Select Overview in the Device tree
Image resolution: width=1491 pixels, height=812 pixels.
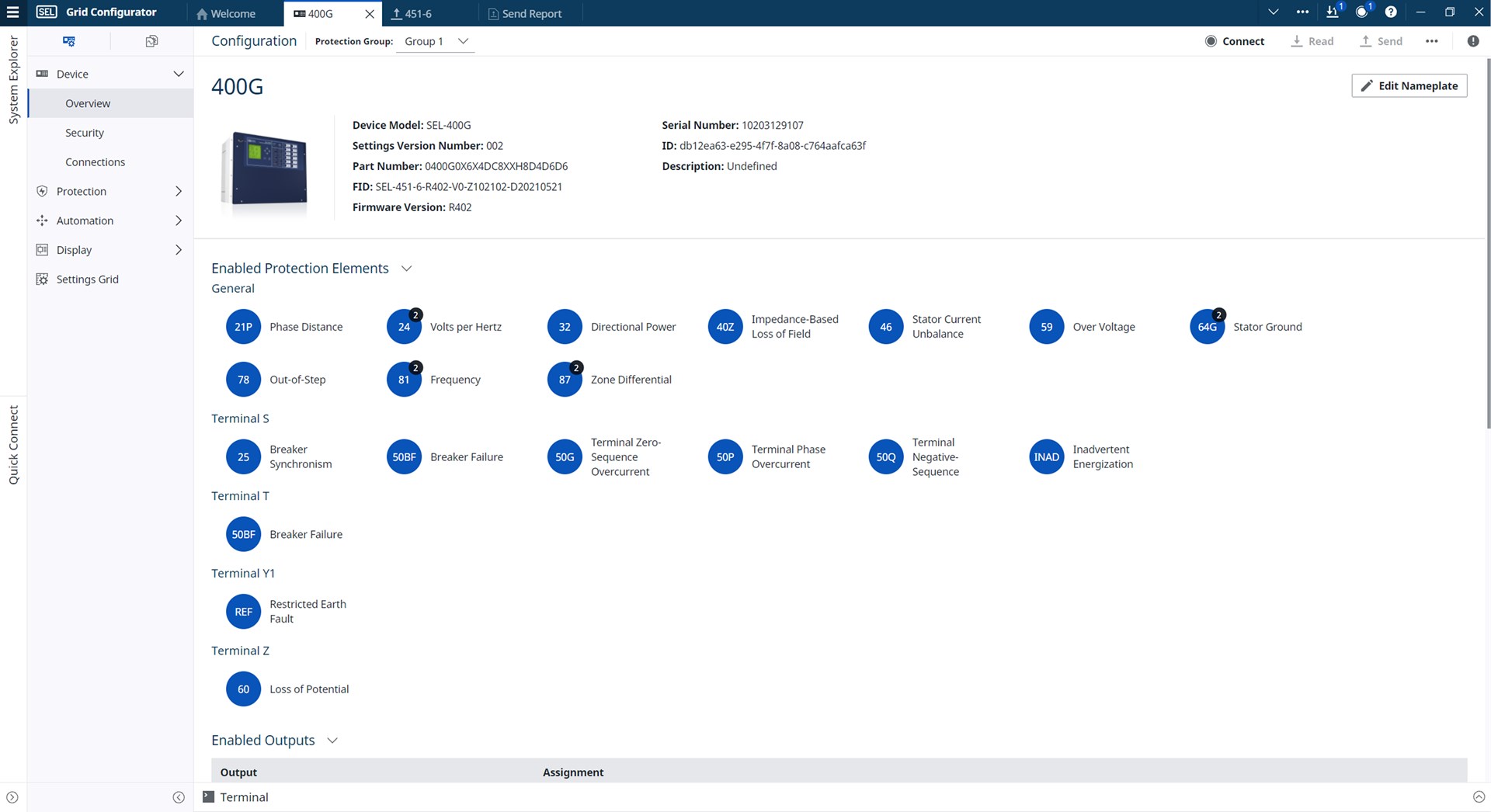point(110,103)
